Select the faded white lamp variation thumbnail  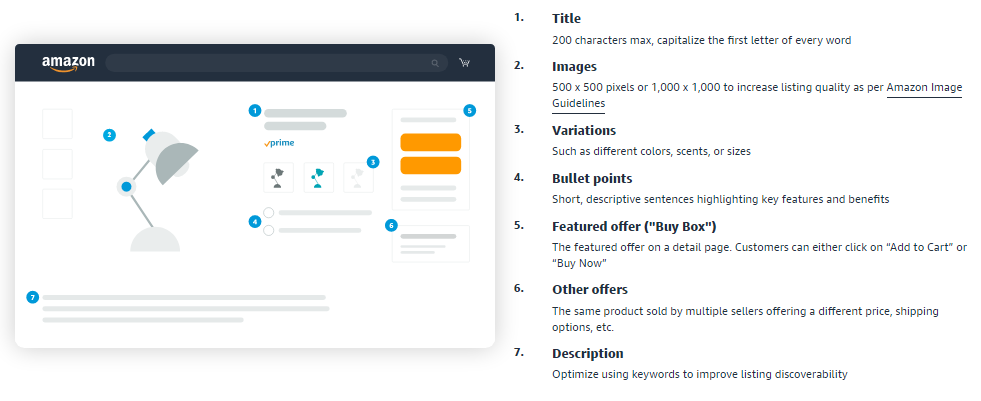[358, 178]
